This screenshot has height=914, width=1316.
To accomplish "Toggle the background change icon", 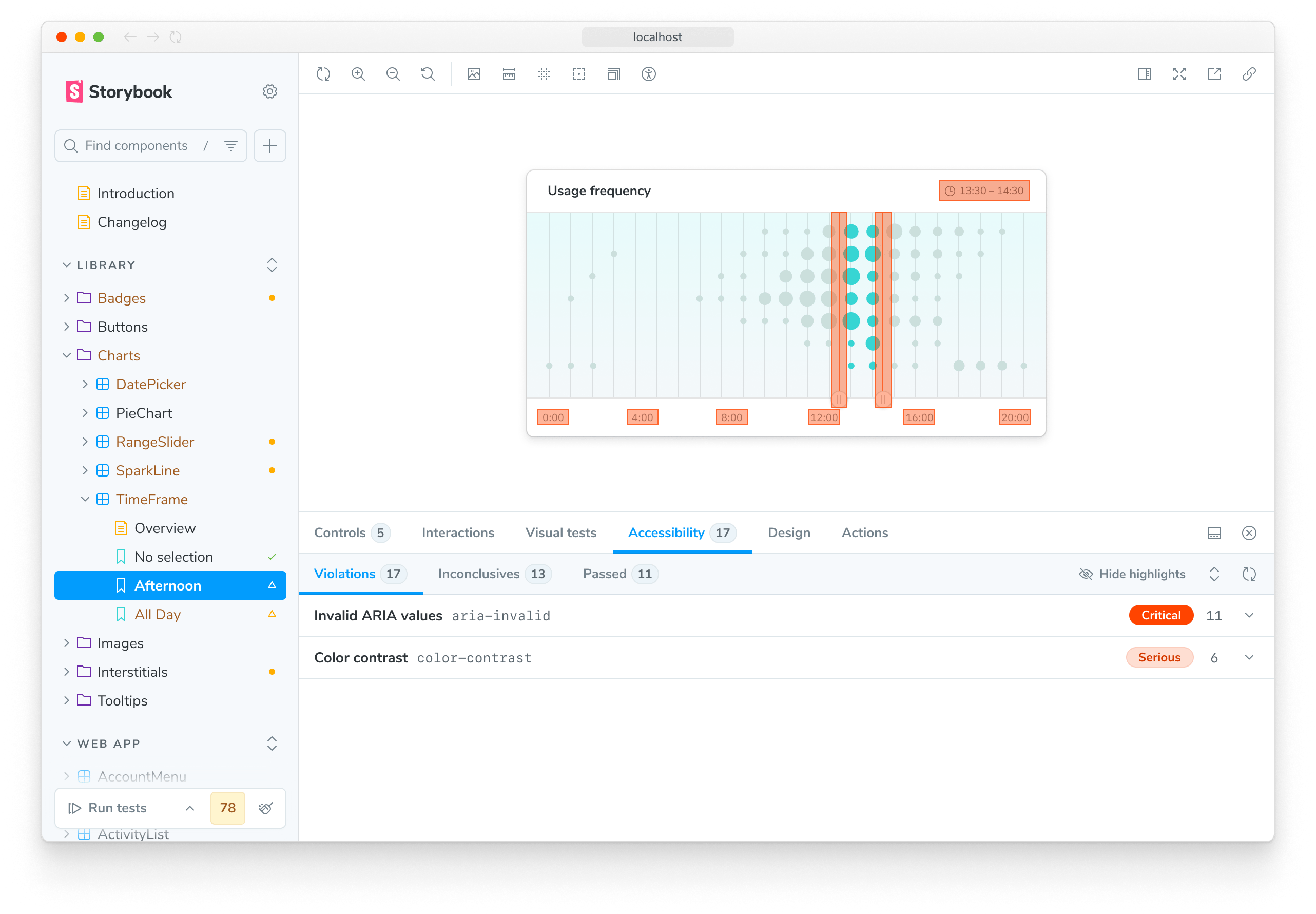I will click(x=473, y=74).
